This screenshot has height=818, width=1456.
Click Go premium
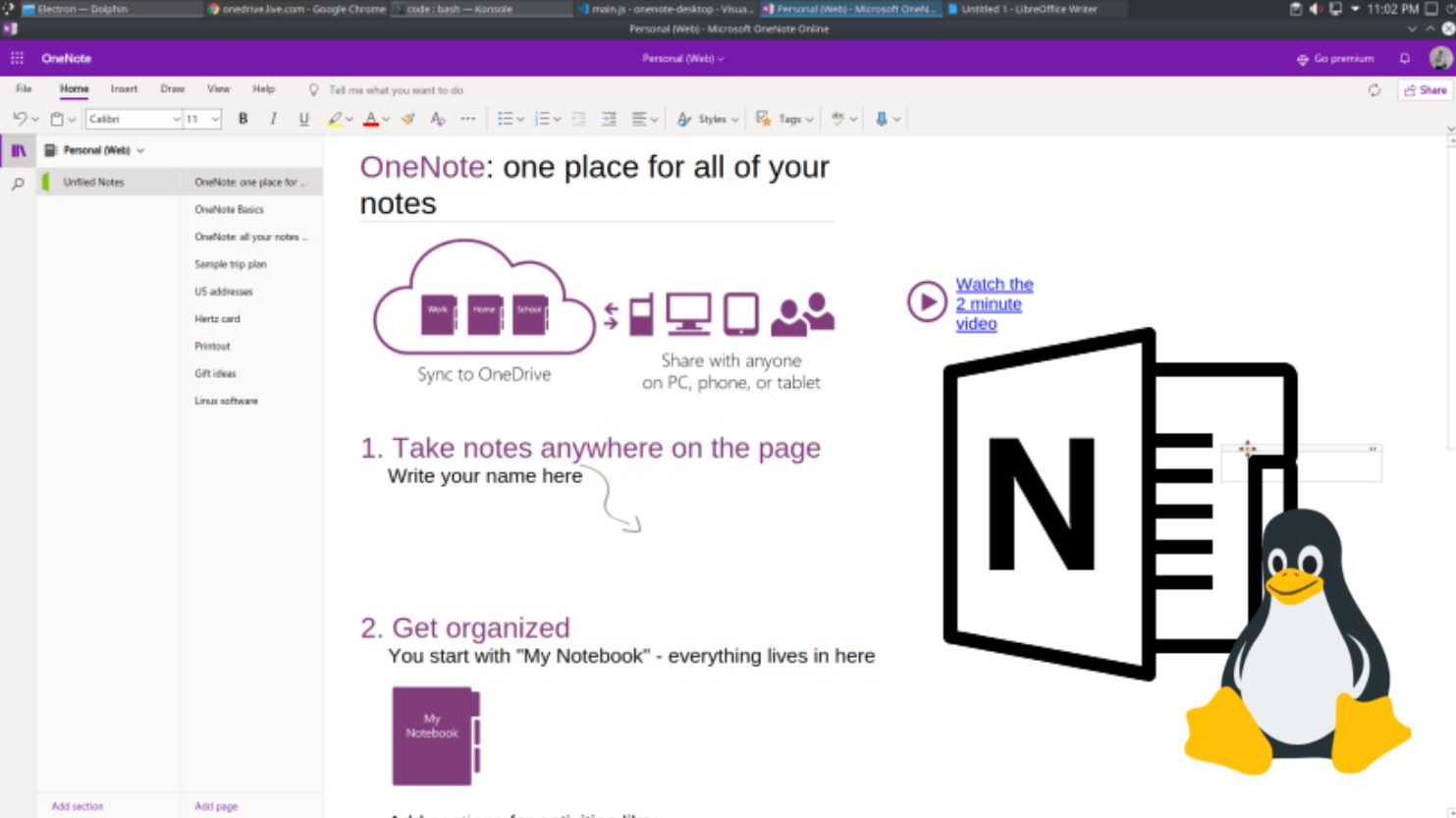click(x=1335, y=59)
